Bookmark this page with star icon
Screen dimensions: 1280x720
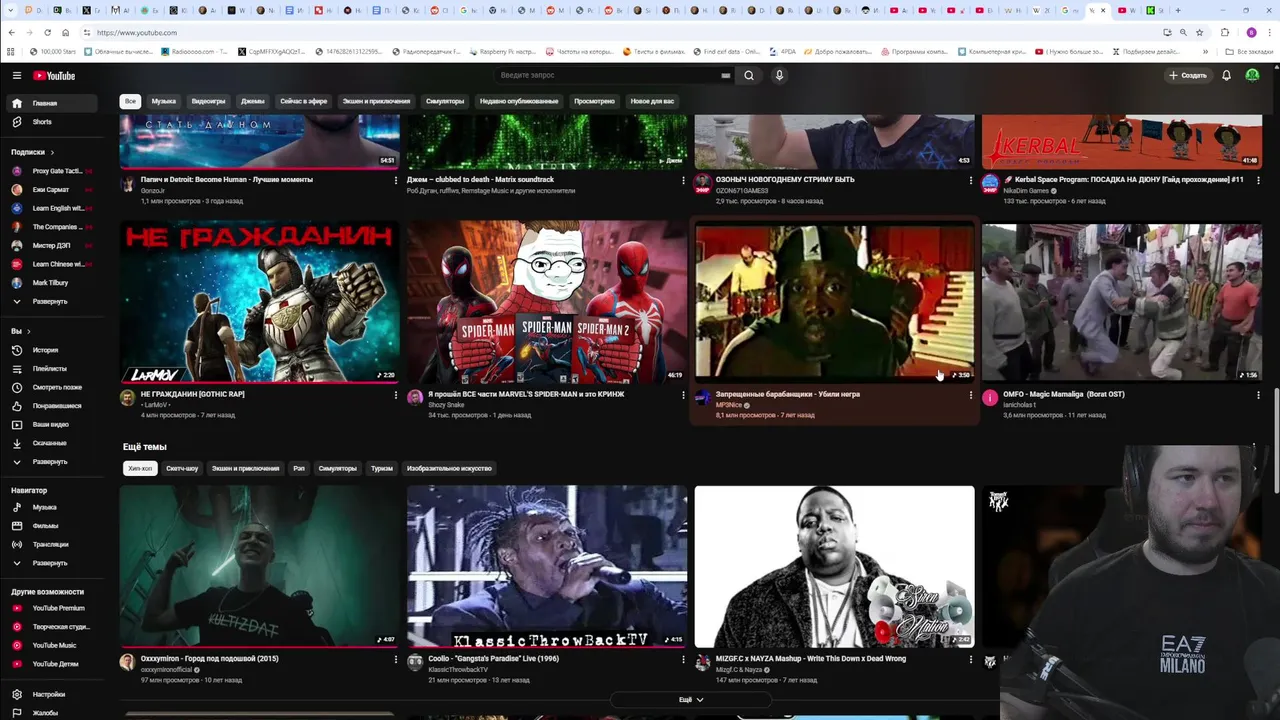click(x=1199, y=32)
